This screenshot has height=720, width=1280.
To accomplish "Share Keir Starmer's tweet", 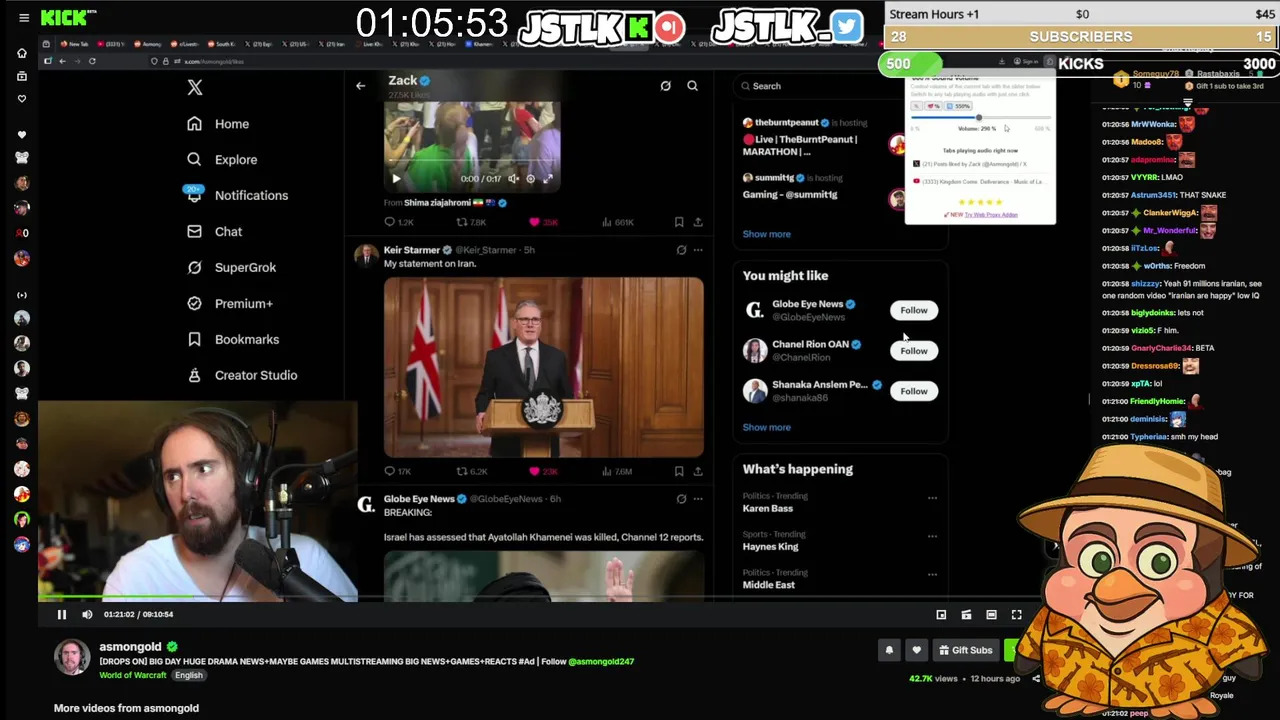I will pos(698,471).
